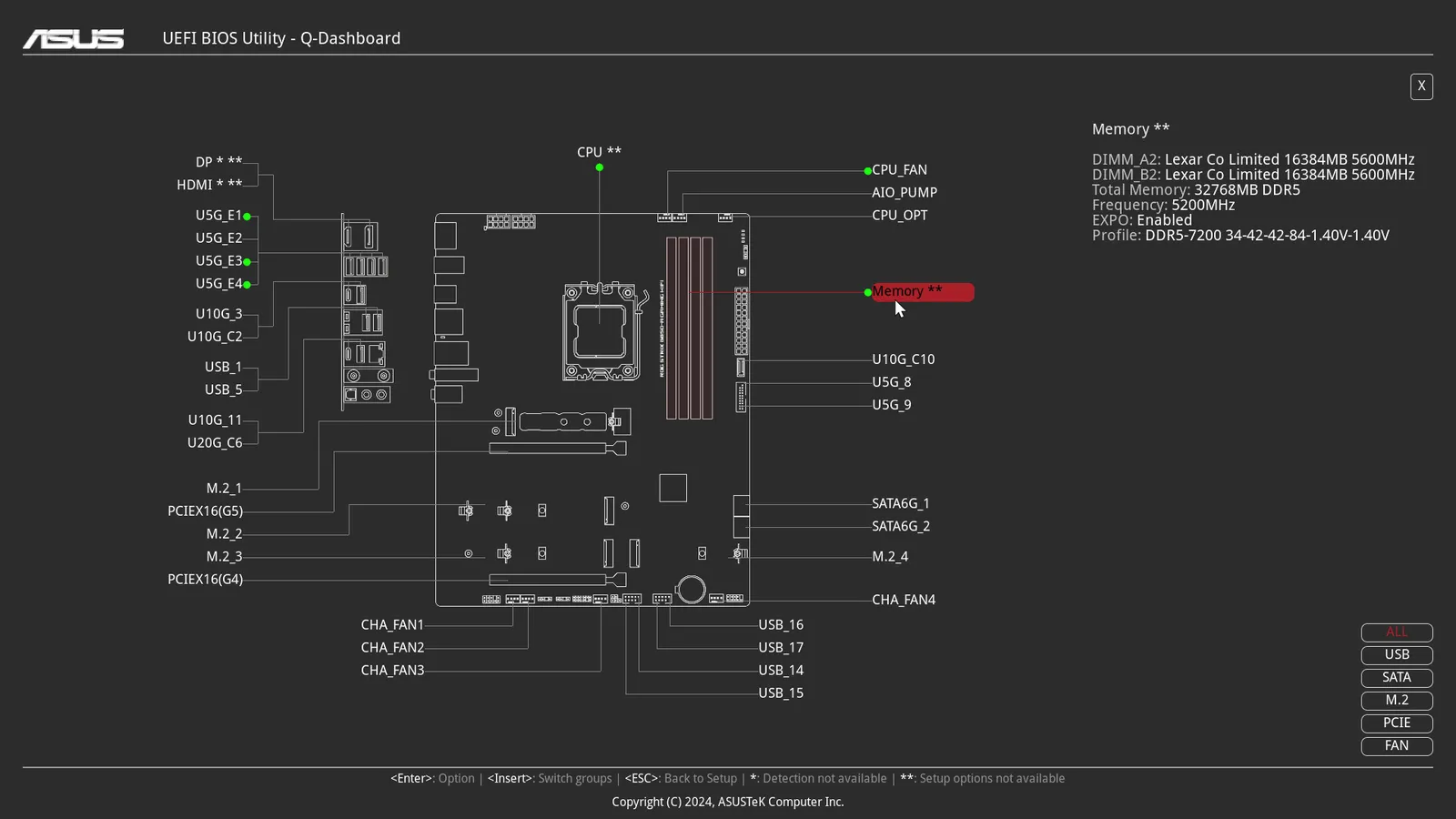Select the PCIEX16(G5) slot label
The height and width of the screenshot is (819, 1456).
point(206,511)
